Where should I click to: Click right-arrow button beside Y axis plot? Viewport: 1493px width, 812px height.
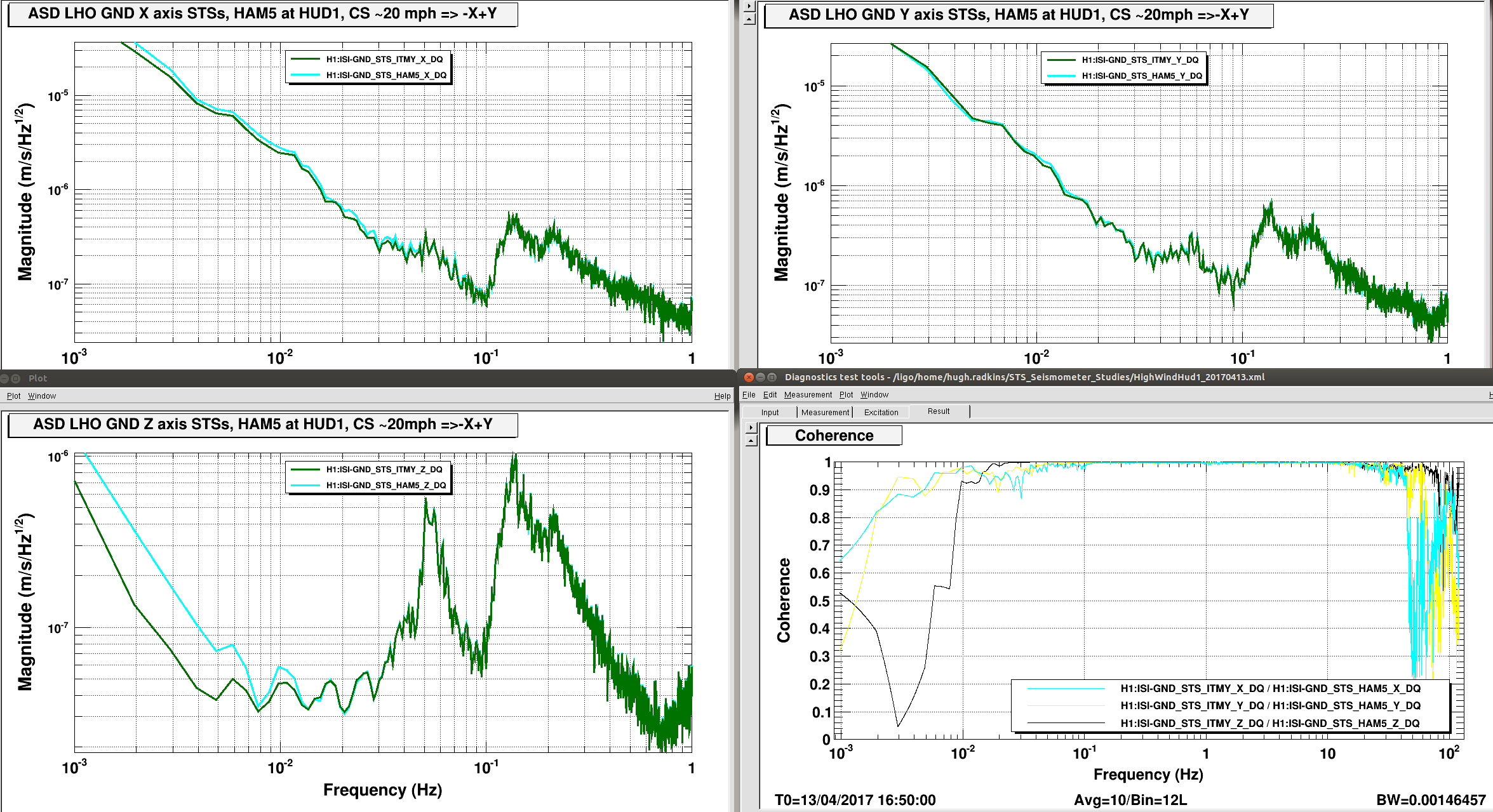[749, 6]
